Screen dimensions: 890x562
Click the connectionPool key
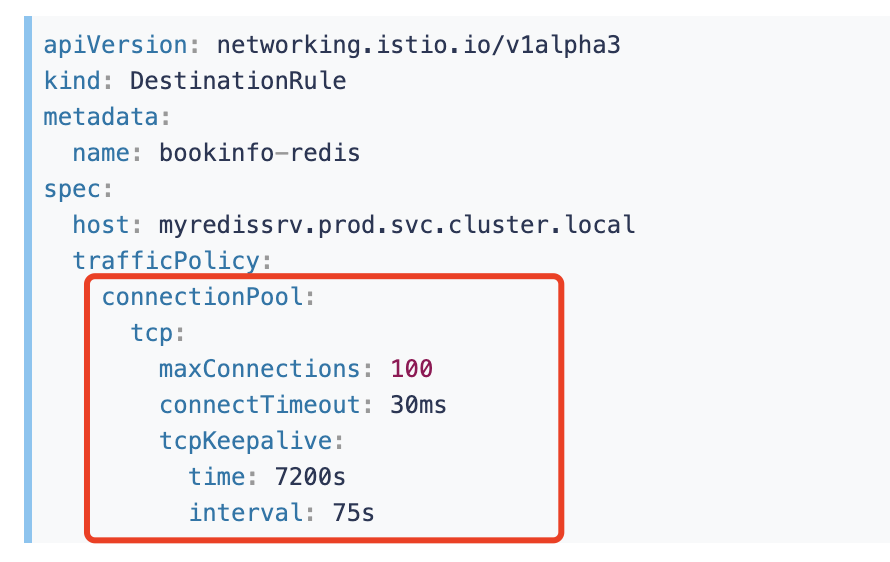point(202,297)
